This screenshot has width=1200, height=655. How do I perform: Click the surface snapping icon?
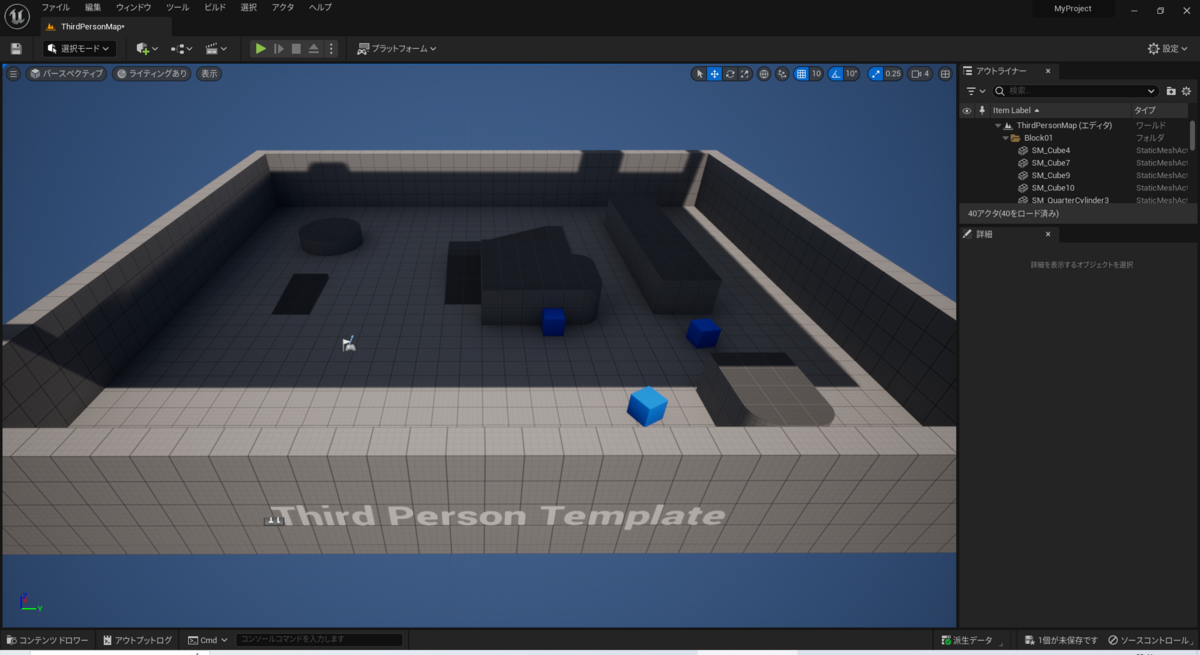(781, 74)
